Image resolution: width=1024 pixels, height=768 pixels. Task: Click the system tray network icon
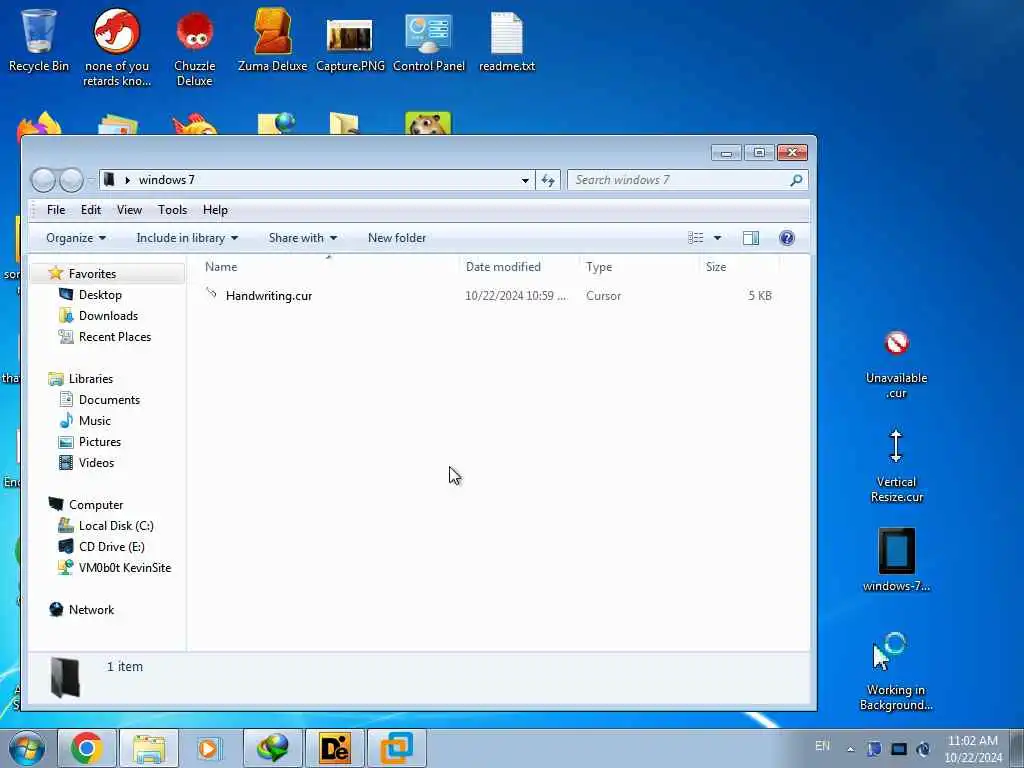(x=899, y=749)
